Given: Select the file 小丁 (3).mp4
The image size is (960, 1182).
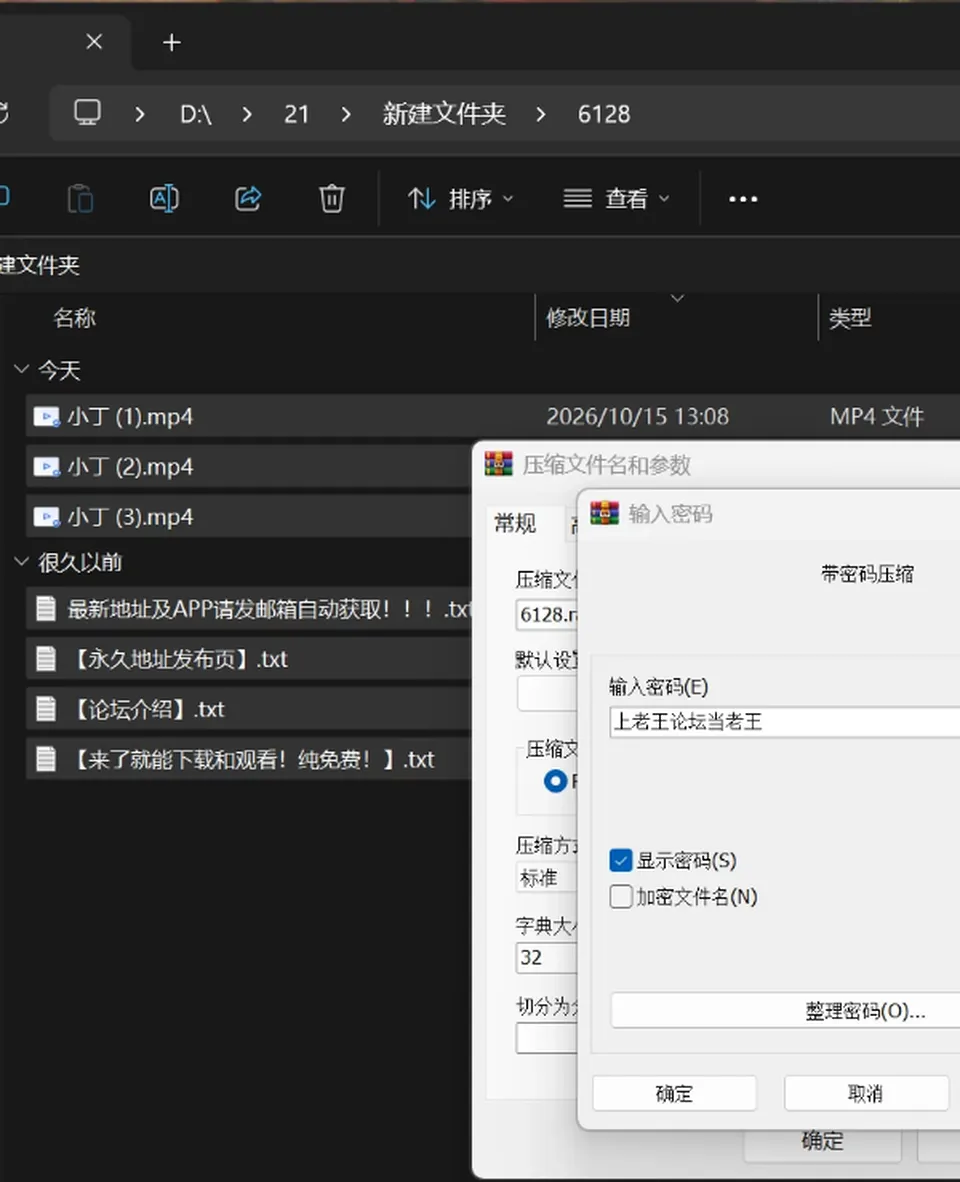Looking at the screenshot, I should (x=249, y=516).
